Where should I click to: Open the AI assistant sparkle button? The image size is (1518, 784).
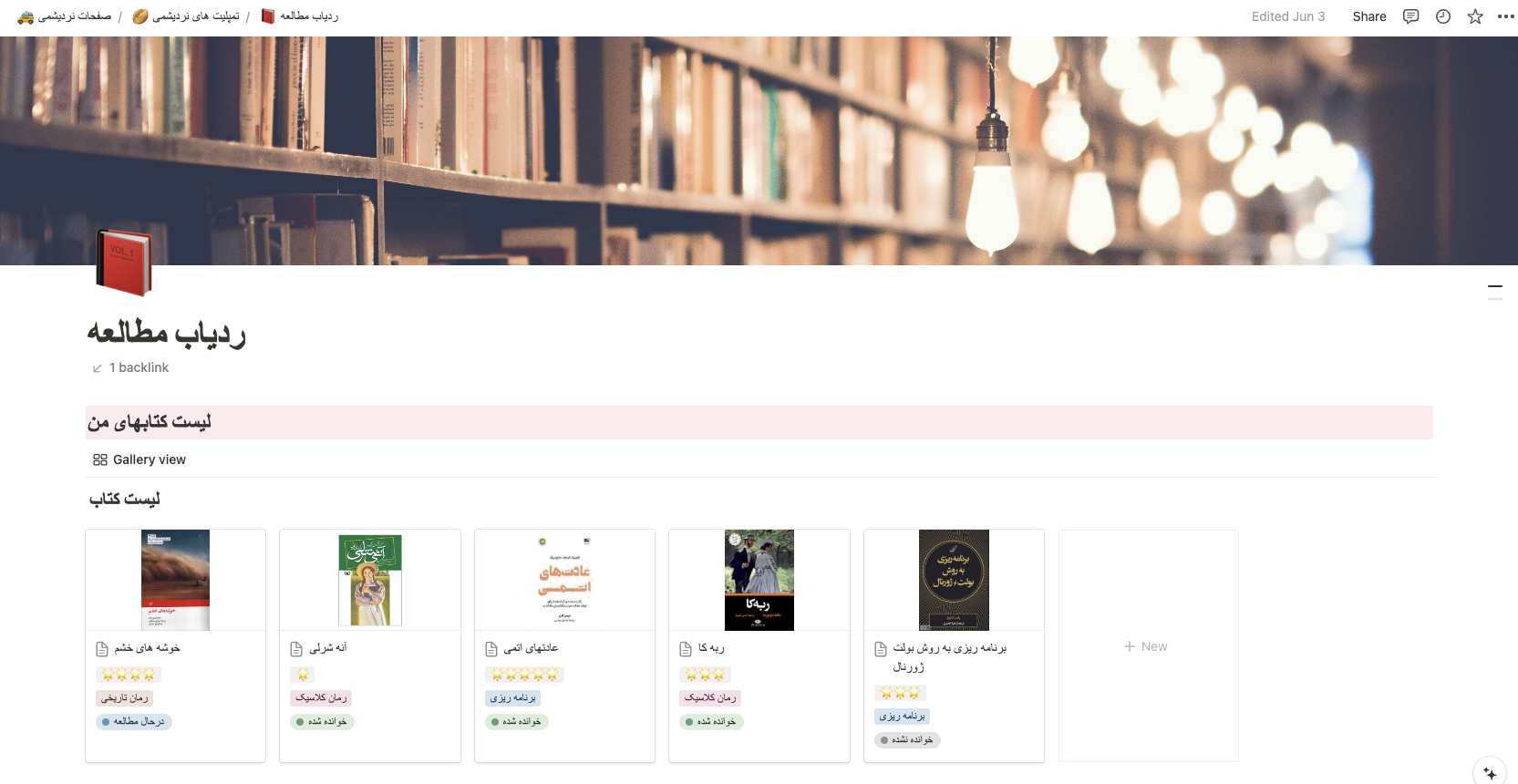click(x=1490, y=773)
